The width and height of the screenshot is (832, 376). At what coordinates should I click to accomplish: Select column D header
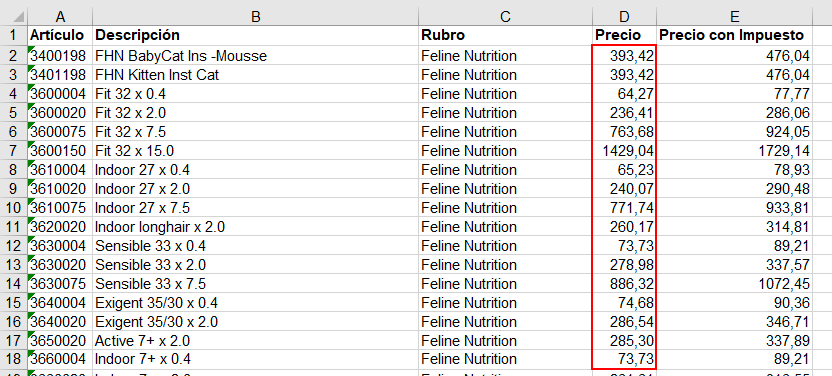624,16
